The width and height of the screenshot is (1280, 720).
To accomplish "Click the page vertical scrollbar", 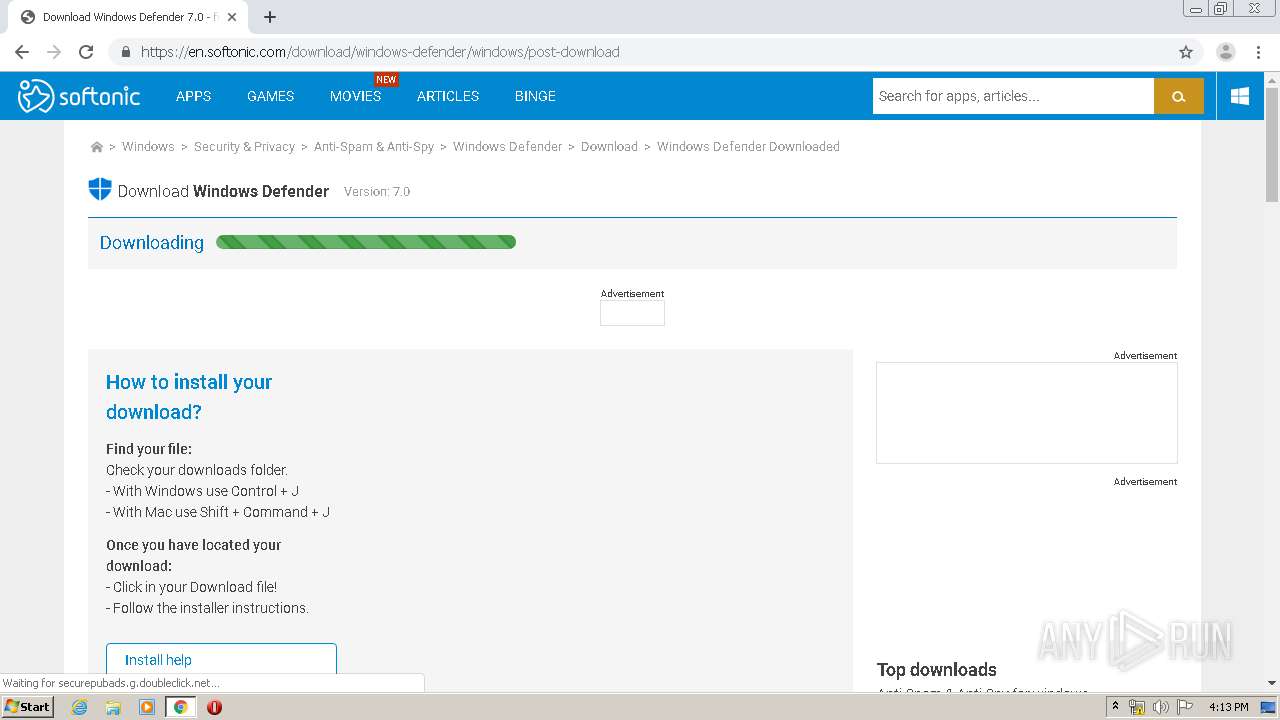I will (1272, 144).
